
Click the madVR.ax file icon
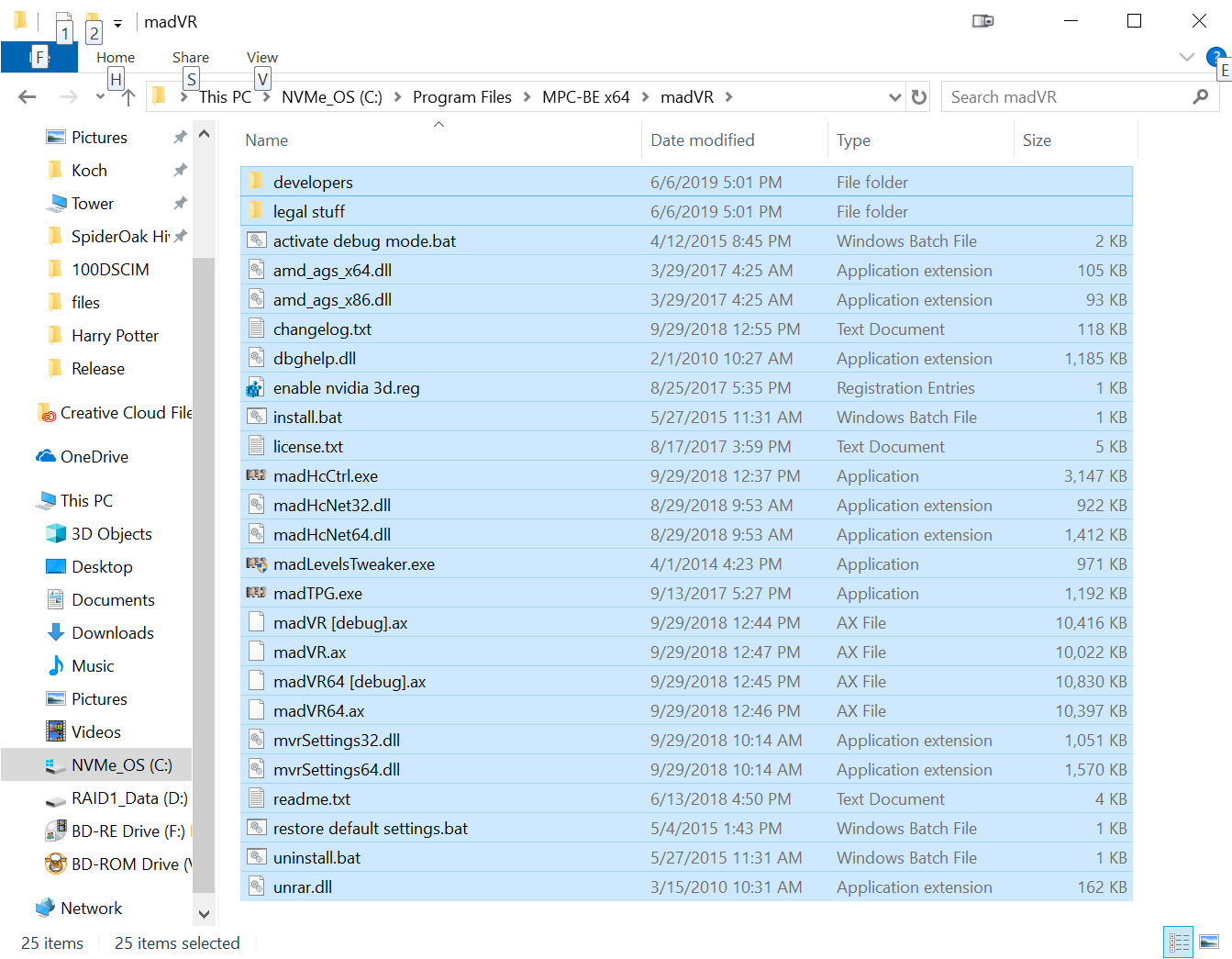point(257,652)
